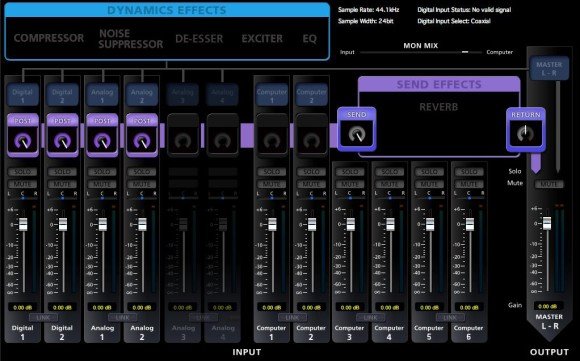Click the Digital 1 send knob
Screen dimensions: 580x361
click(x=23, y=141)
